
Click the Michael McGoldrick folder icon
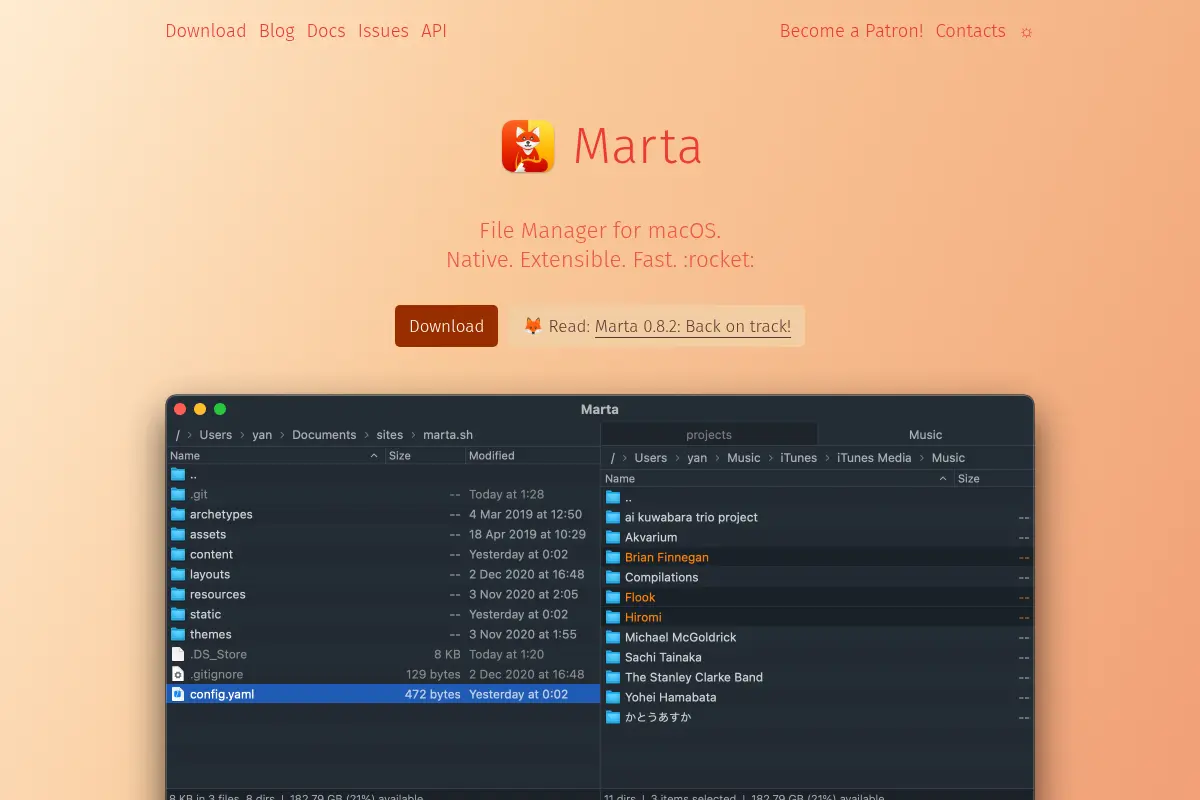(613, 637)
